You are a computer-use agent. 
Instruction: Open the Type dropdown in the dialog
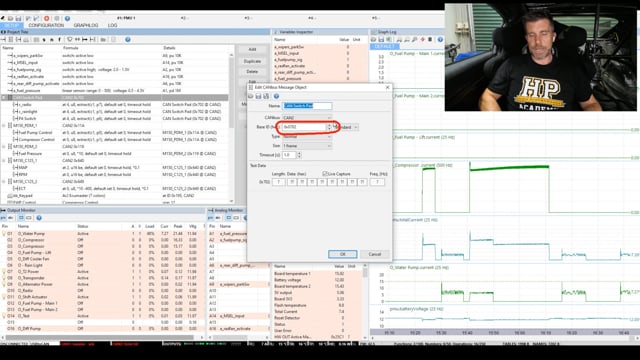point(307,136)
